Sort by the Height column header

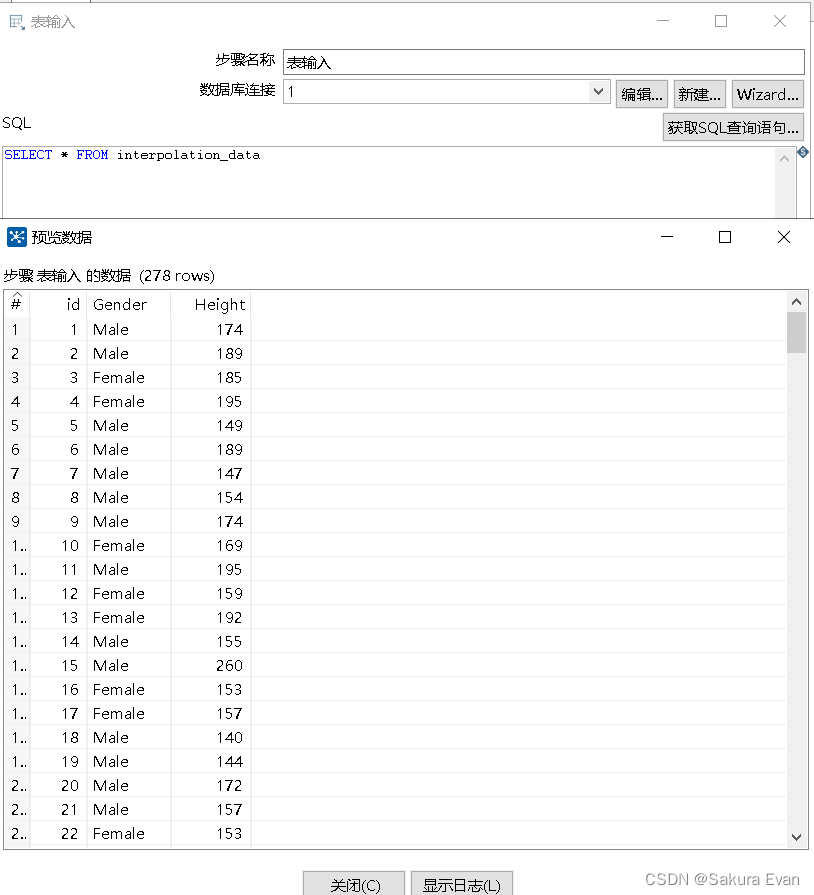point(211,304)
